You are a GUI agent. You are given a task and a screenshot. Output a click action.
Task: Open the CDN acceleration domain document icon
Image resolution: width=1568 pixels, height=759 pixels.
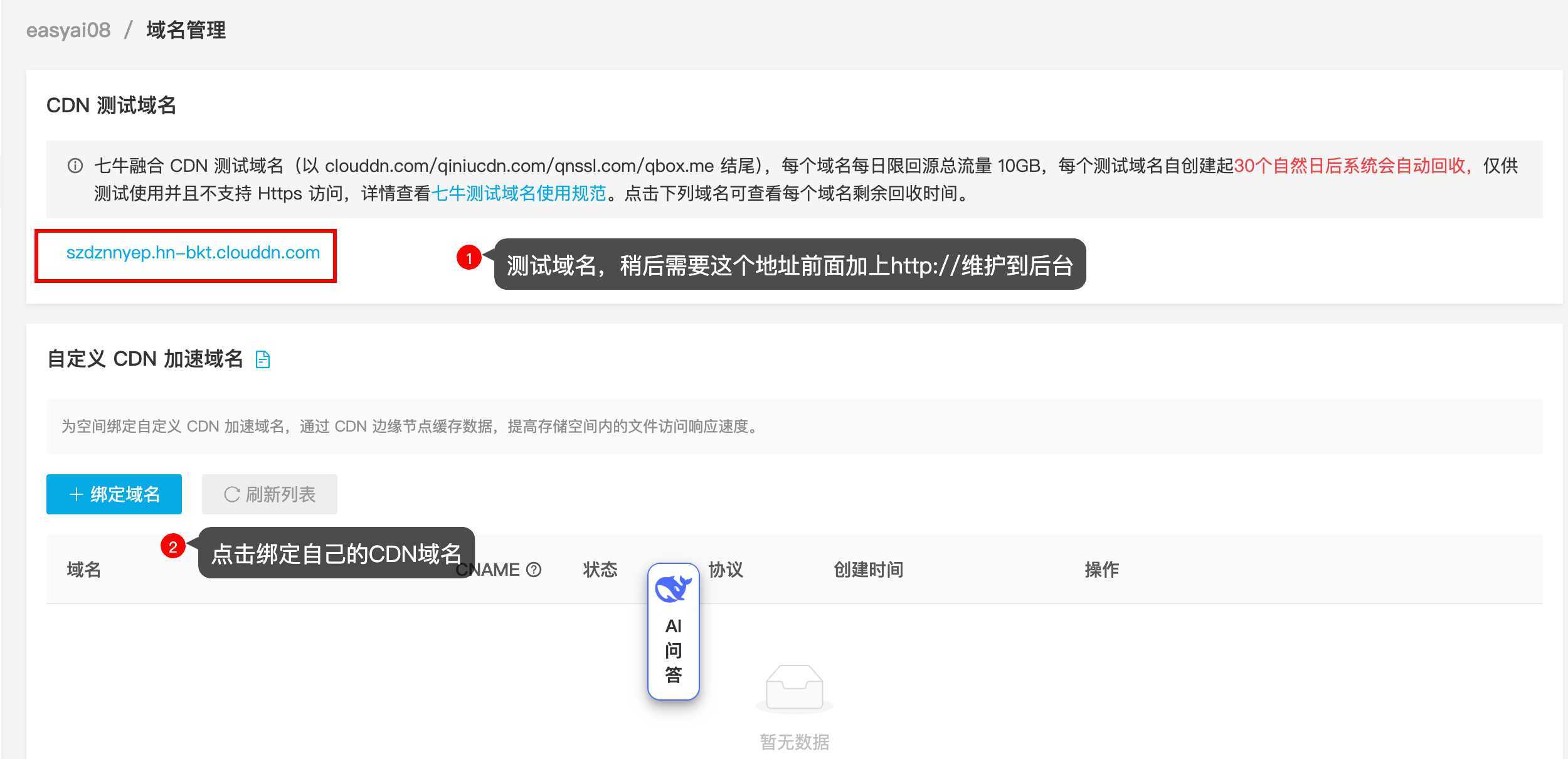coord(263,359)
